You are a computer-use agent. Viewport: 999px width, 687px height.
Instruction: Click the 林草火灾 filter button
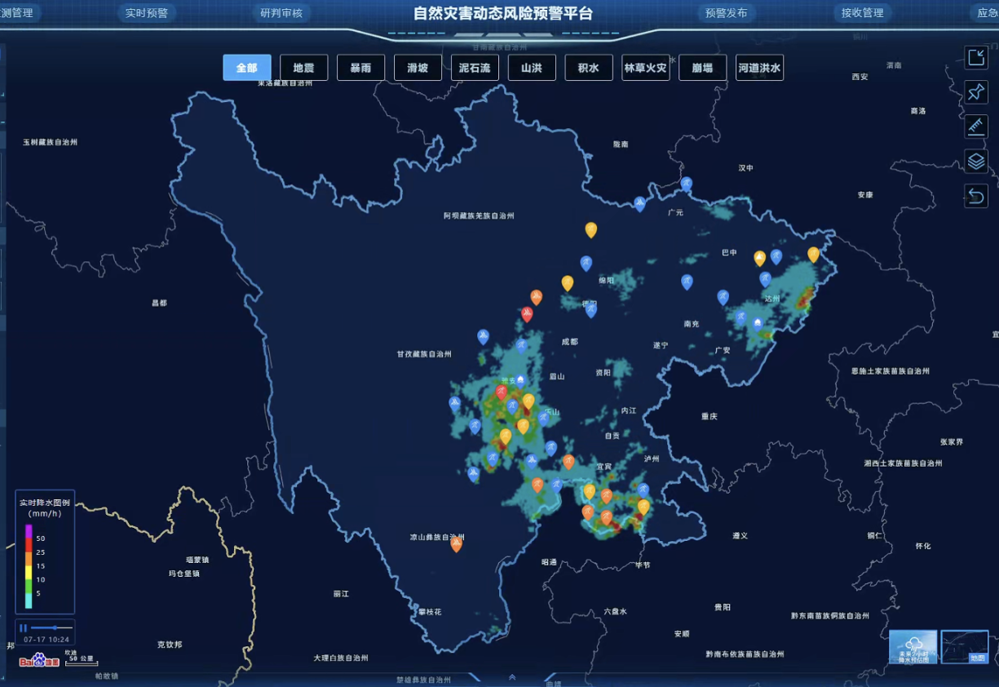tap(645, 68)
